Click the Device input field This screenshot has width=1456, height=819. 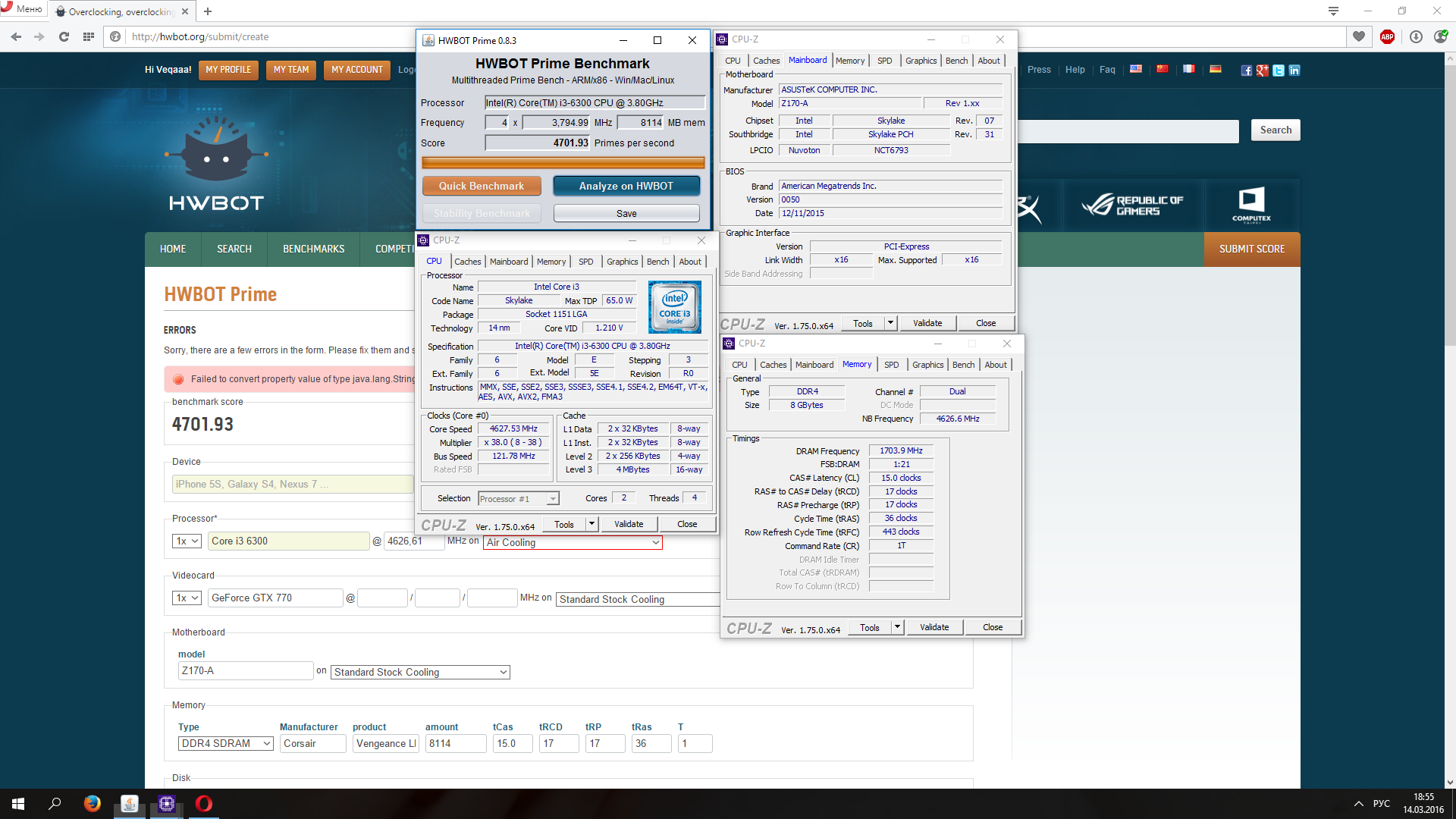(293, 484)
